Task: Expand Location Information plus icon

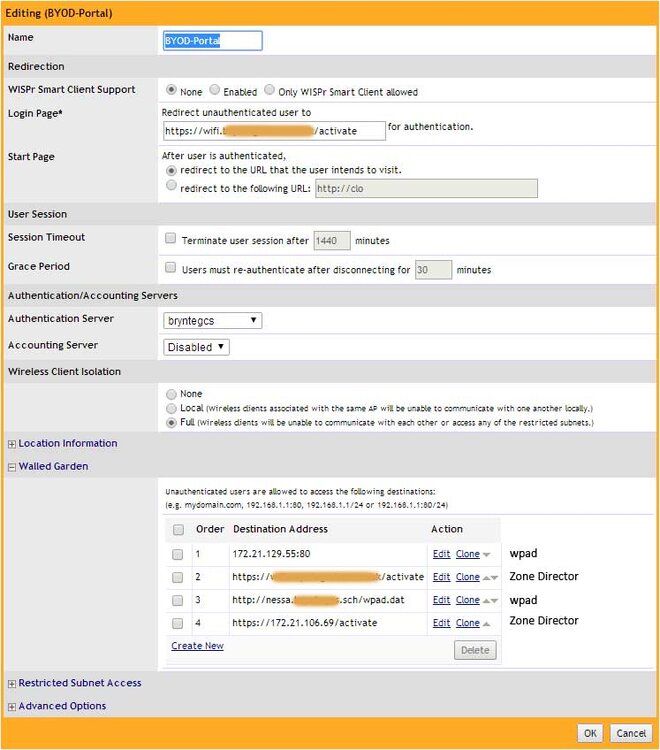Action: (12, 444)
